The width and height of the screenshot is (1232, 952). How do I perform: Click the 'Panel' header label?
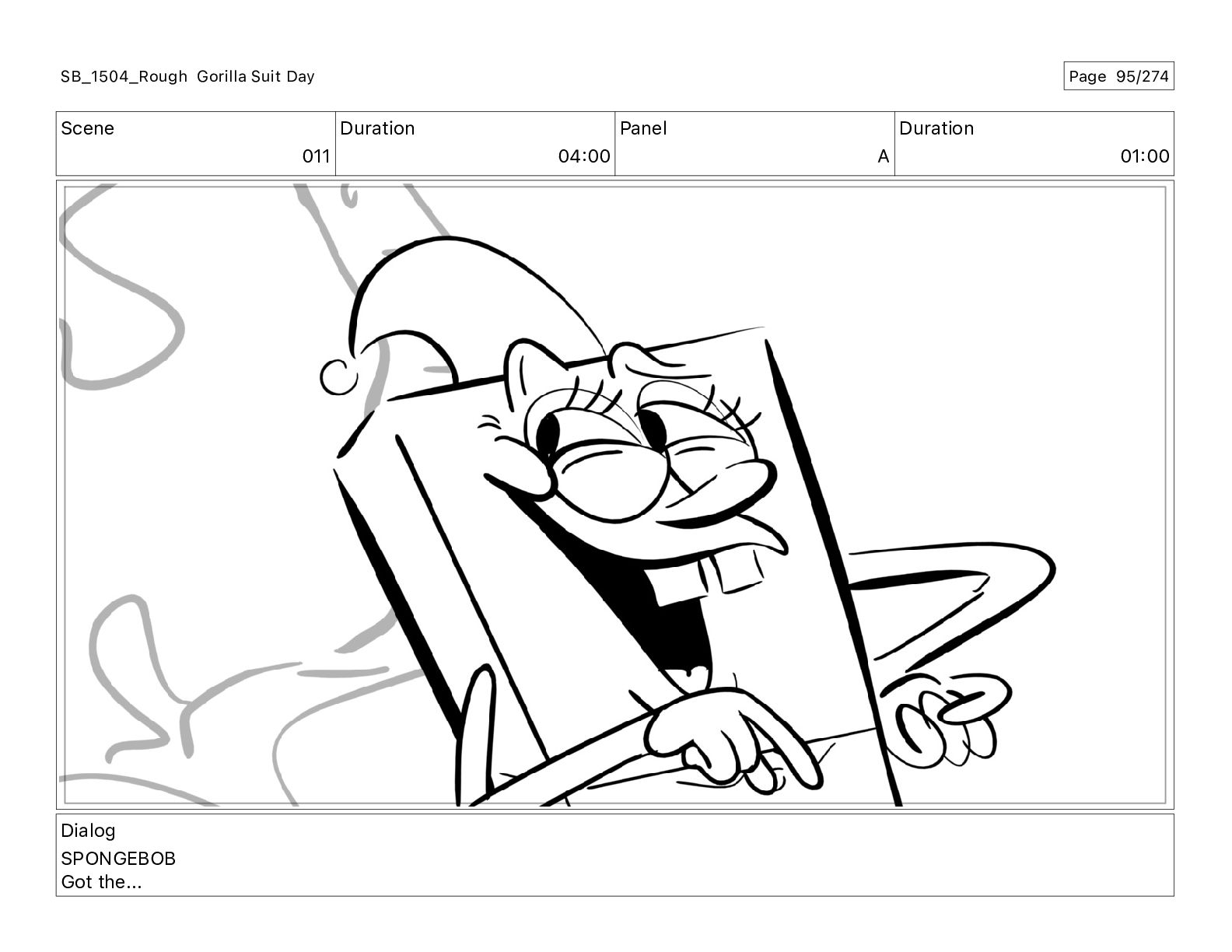pyautogui.click(x=643, y=128)
